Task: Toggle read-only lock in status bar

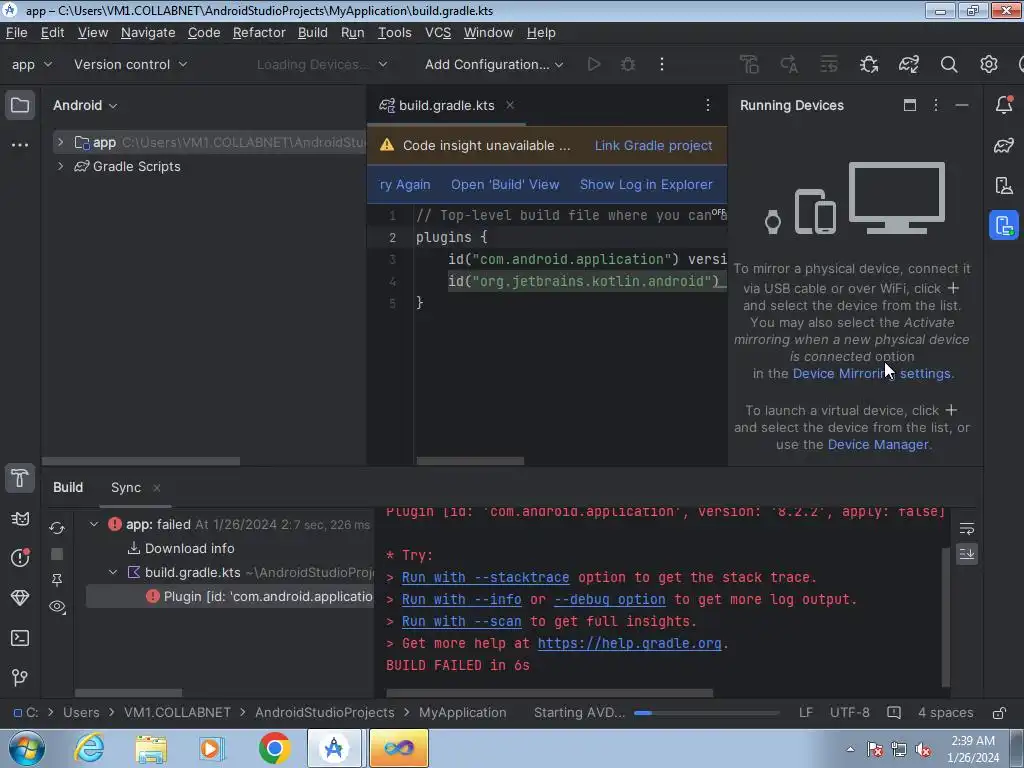Action: pos(999,712)
